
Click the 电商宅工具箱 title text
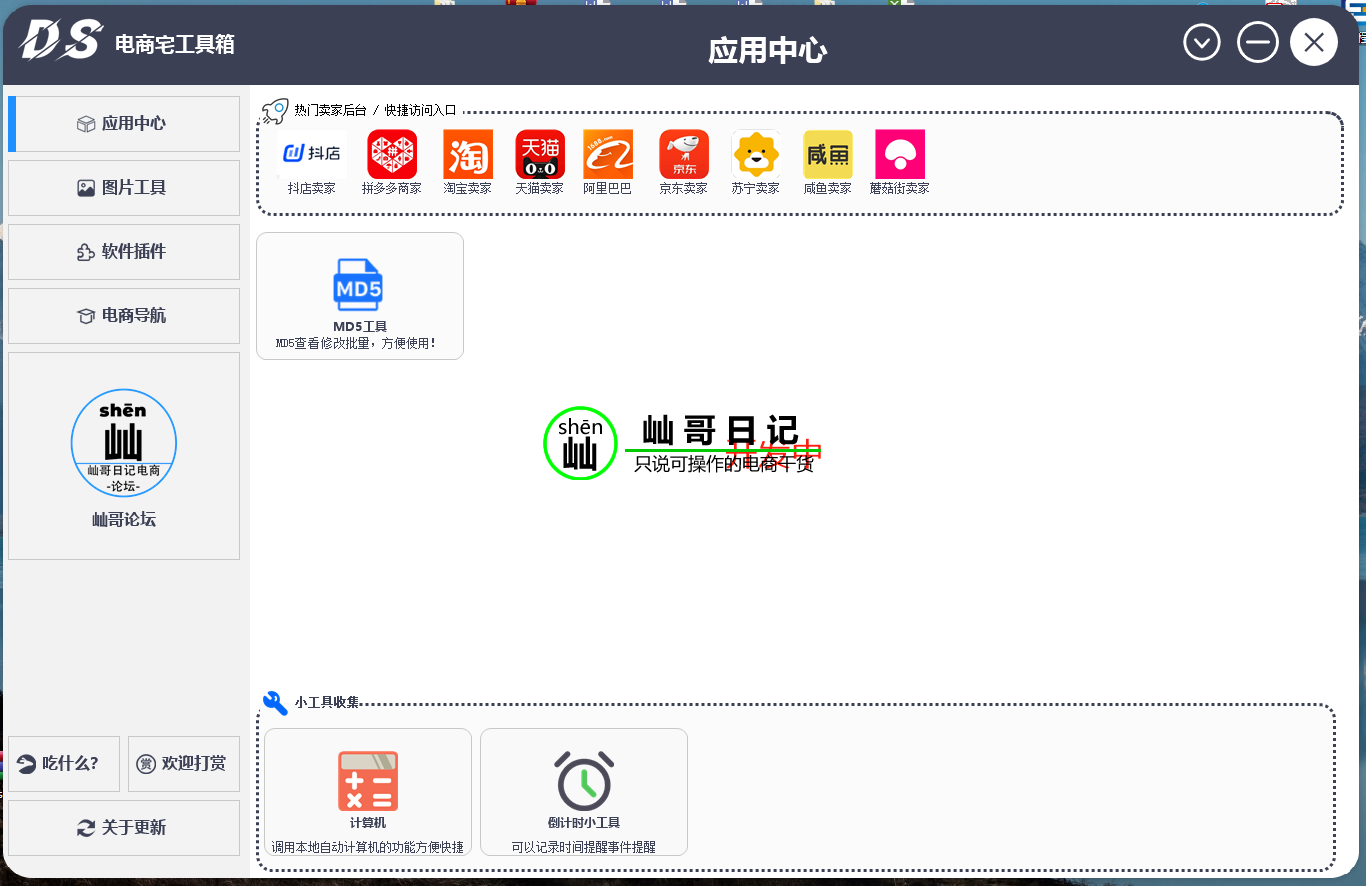(x=175, y=44)
